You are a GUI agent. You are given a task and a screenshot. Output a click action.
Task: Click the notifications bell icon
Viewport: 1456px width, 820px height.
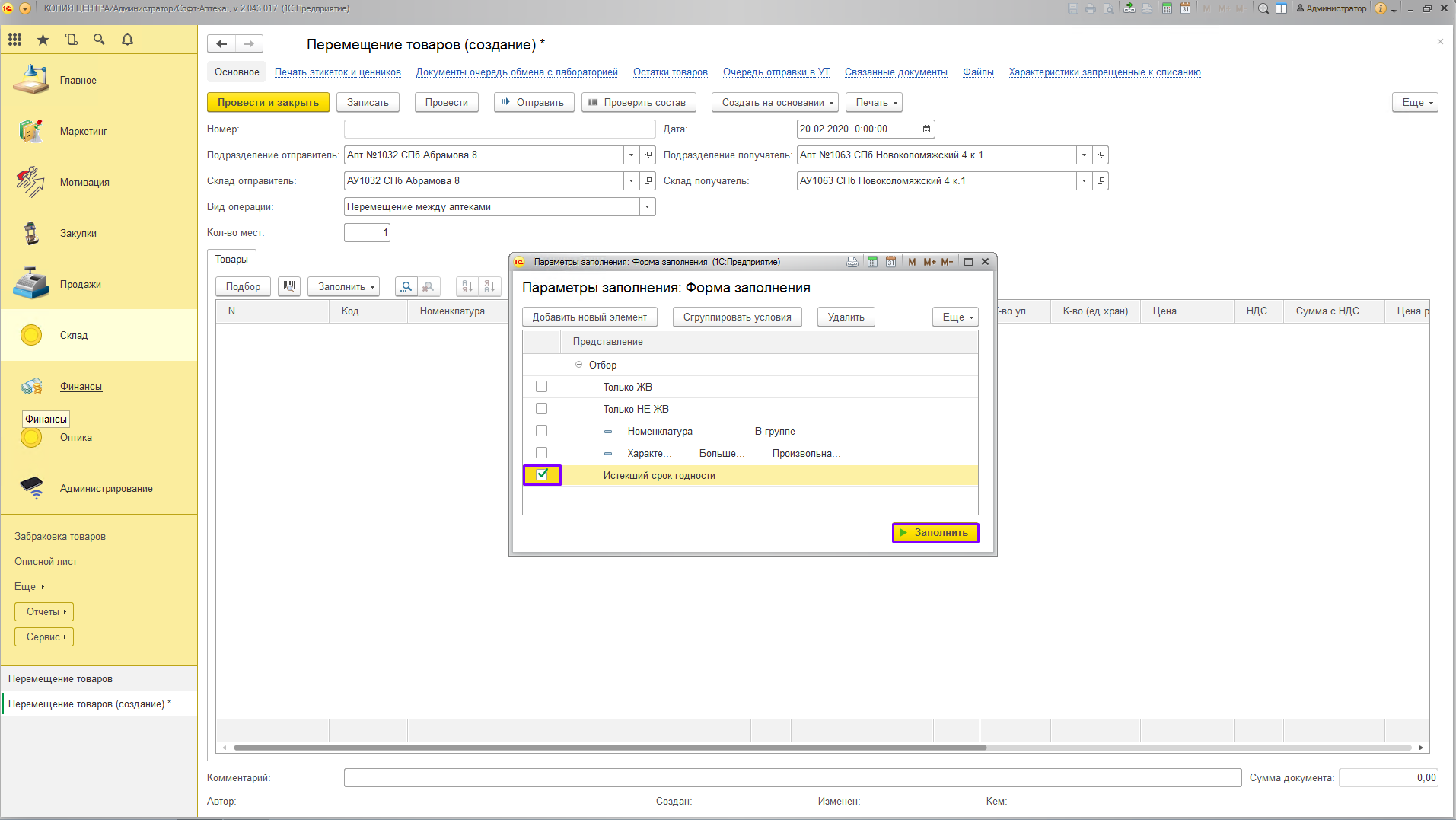[x=127, y=40]
